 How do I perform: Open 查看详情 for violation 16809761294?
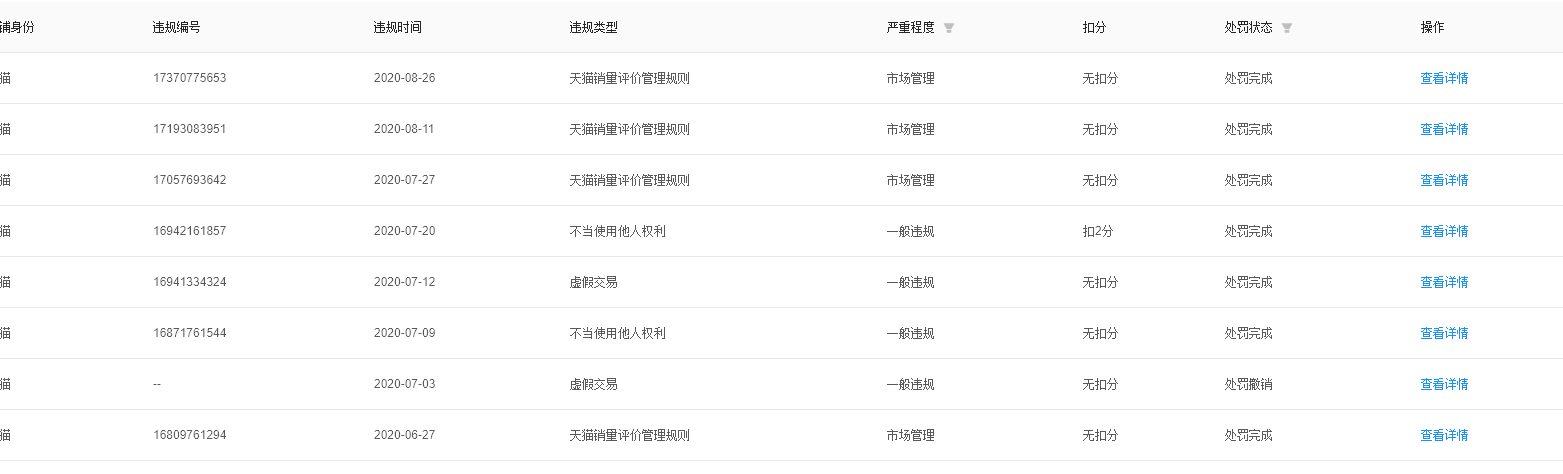click(1444, 435)
